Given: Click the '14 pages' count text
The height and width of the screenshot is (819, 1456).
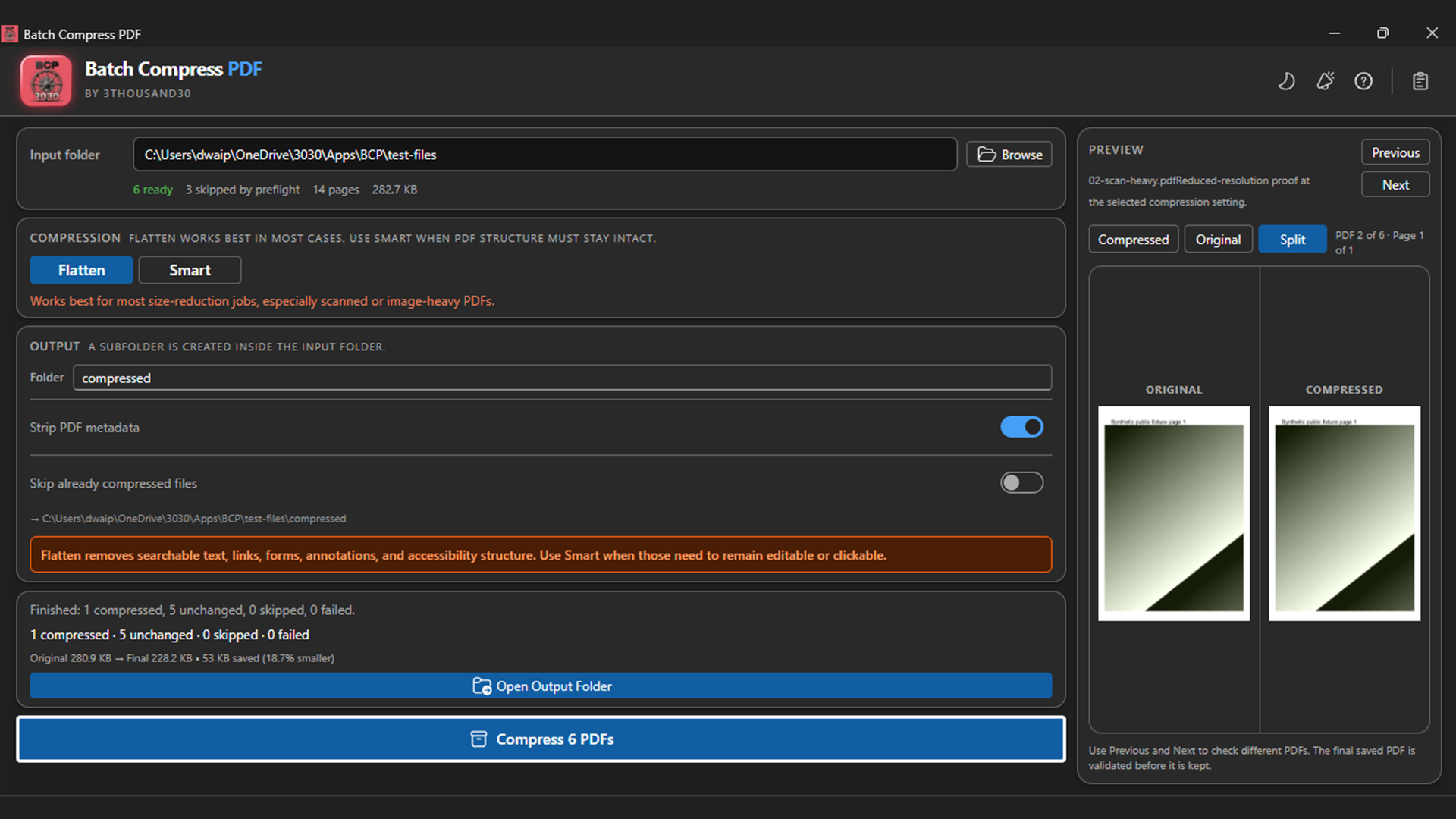Looking at the screenshot, I should coord(336,190).
